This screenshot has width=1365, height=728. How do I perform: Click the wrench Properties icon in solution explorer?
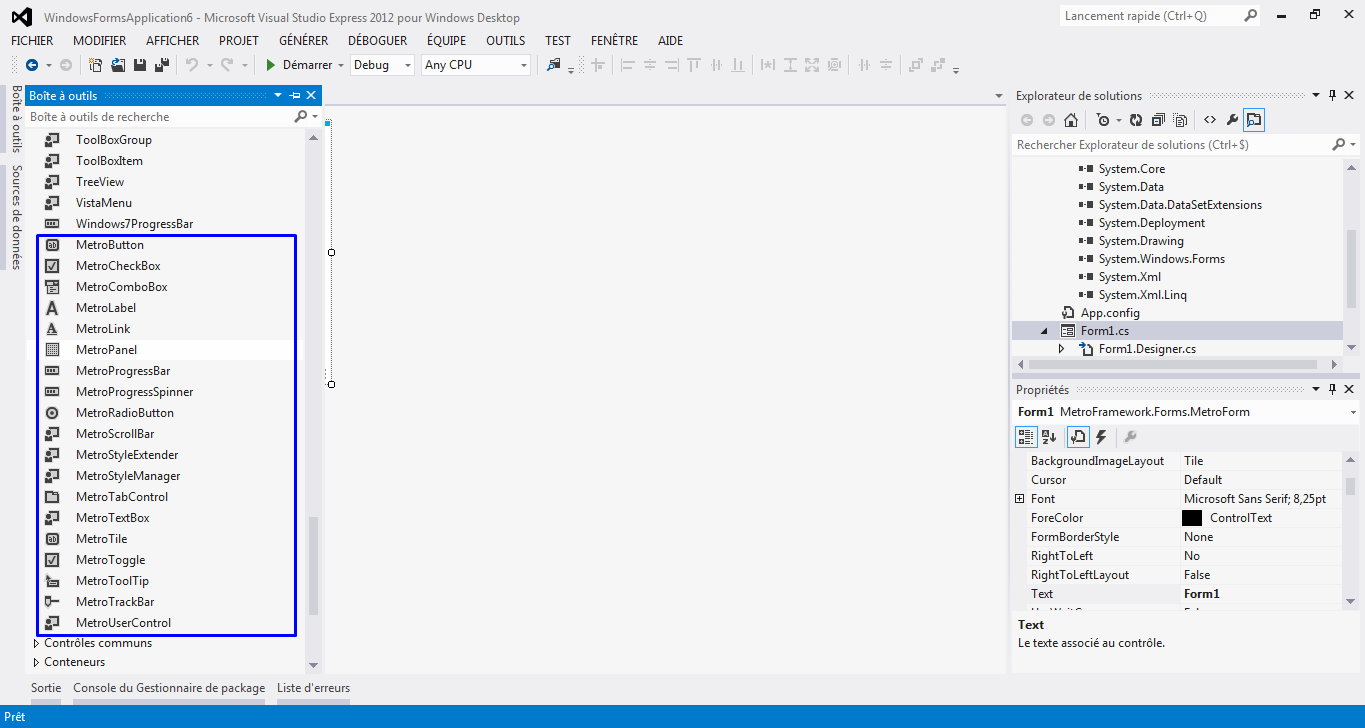1232,120
